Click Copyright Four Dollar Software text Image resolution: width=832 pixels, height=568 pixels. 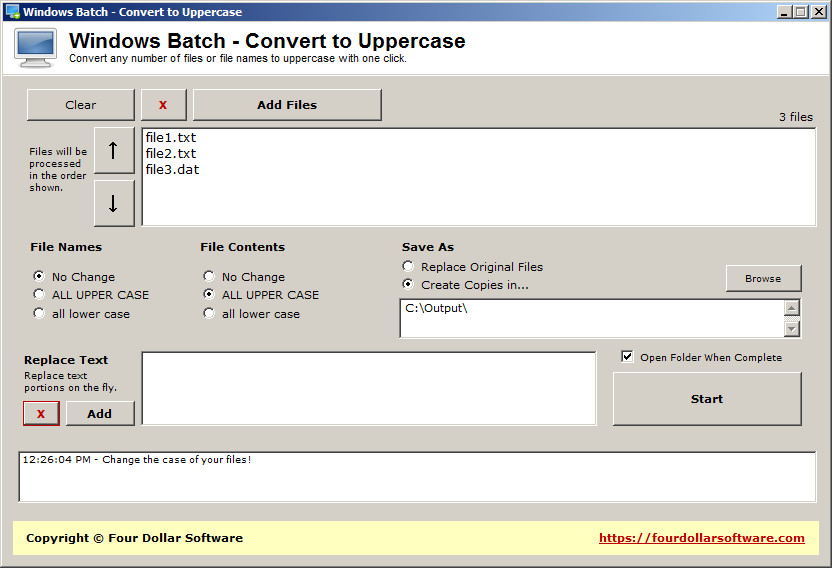[x=134, y=538]
